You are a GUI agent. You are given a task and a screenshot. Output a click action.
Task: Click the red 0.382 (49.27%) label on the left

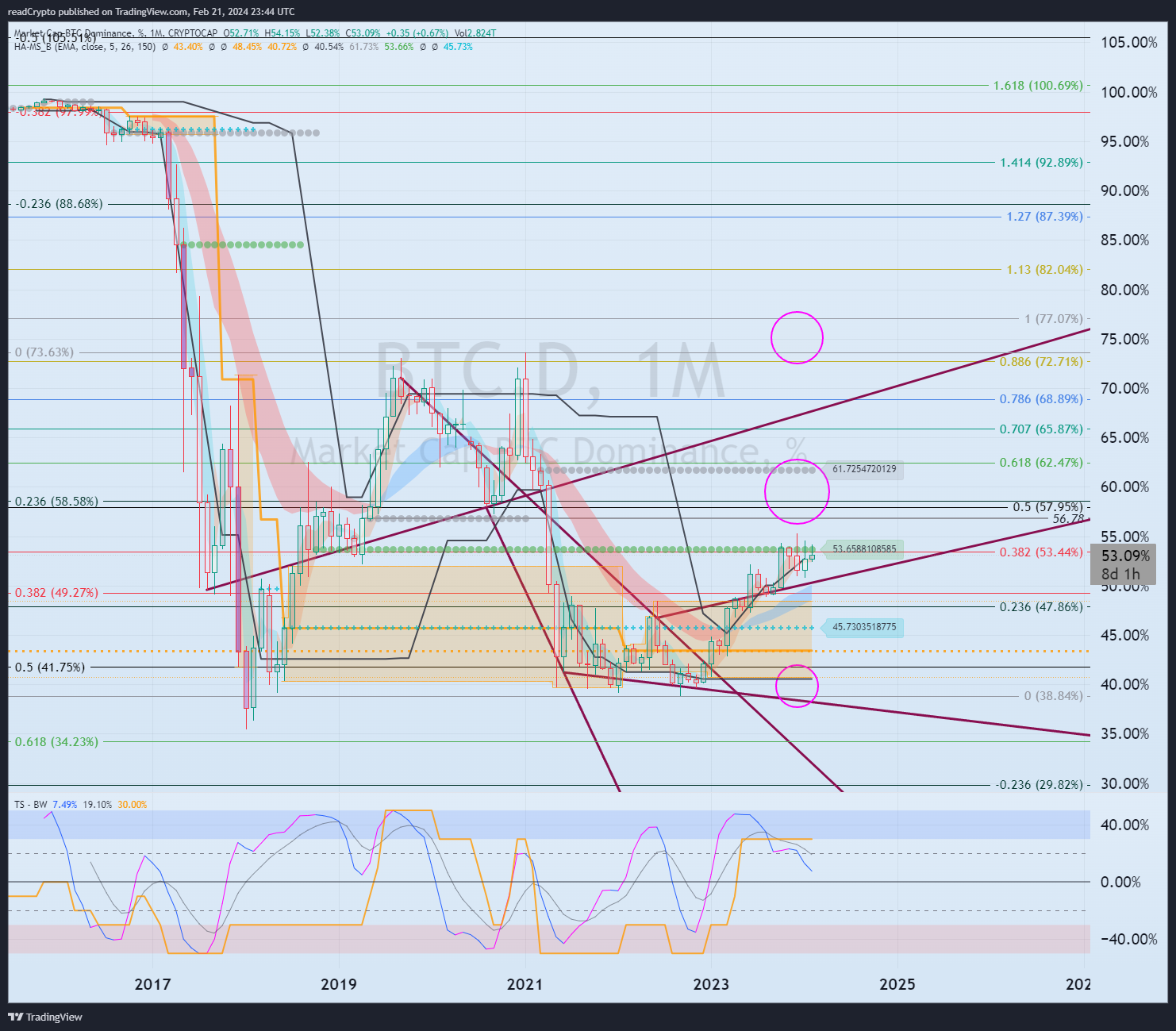[57, 593]
